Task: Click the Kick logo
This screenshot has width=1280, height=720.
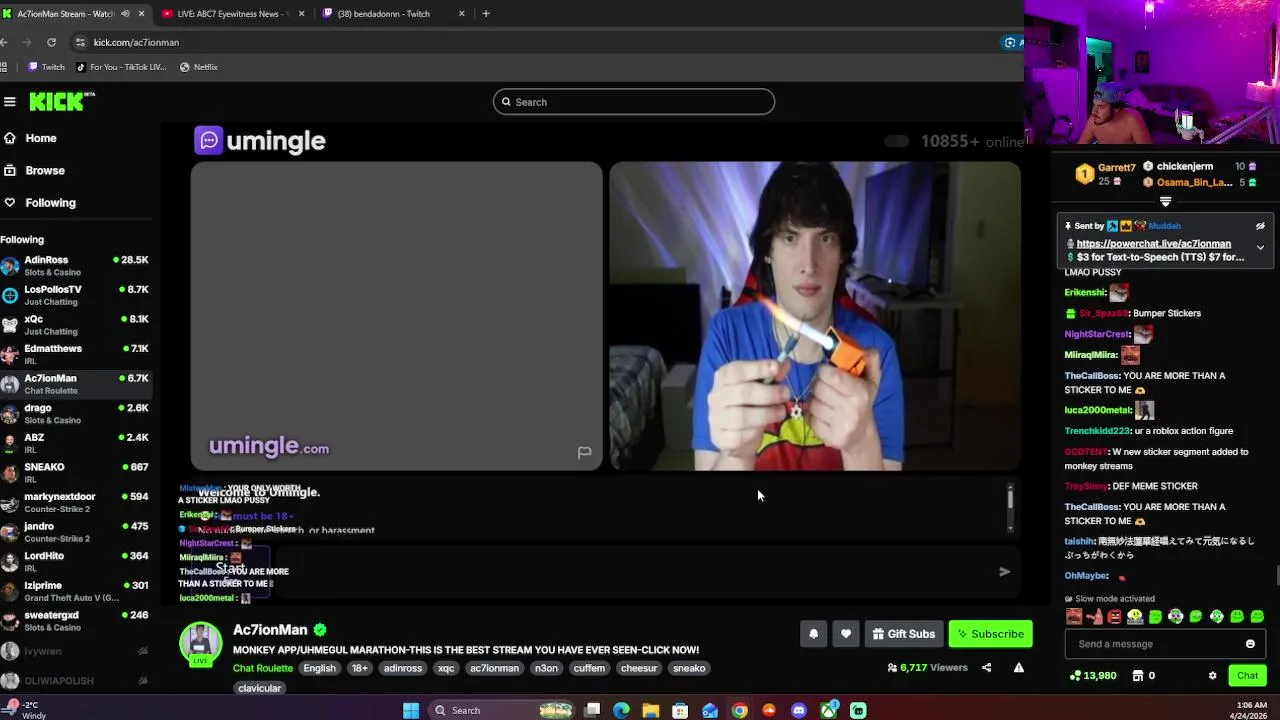Action: (x=60, y=101)
